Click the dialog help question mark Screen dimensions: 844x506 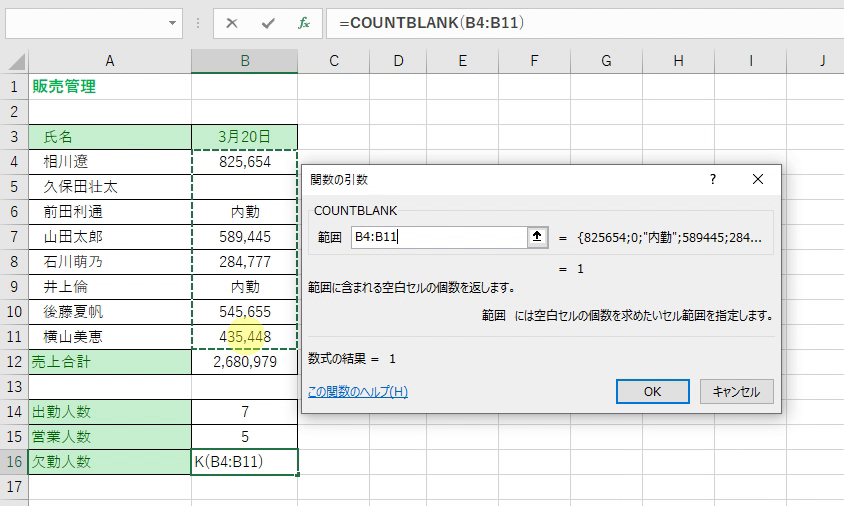(713, 179)
